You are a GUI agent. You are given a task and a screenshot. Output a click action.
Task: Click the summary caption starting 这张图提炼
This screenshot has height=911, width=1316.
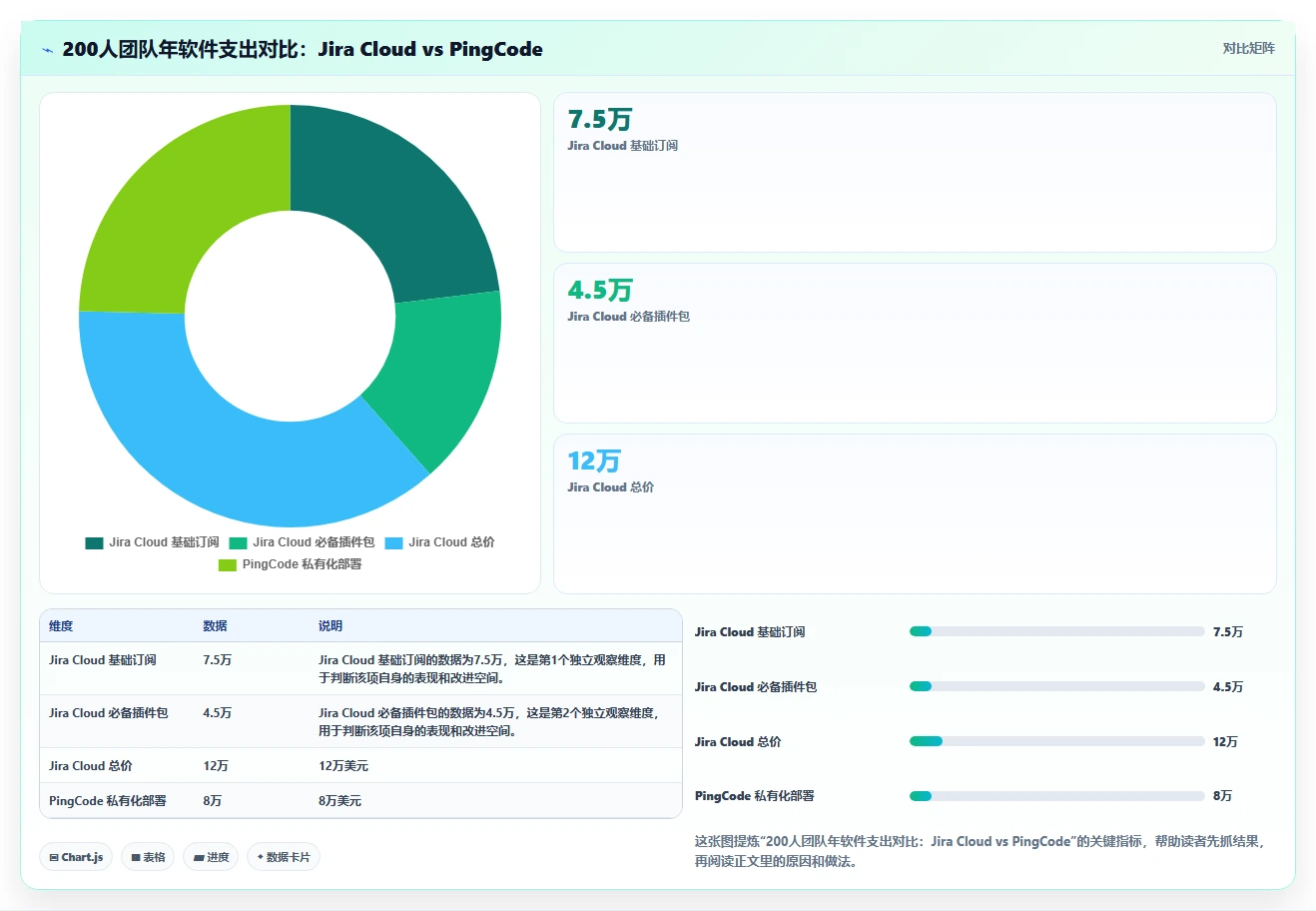(x=981, y=851)
